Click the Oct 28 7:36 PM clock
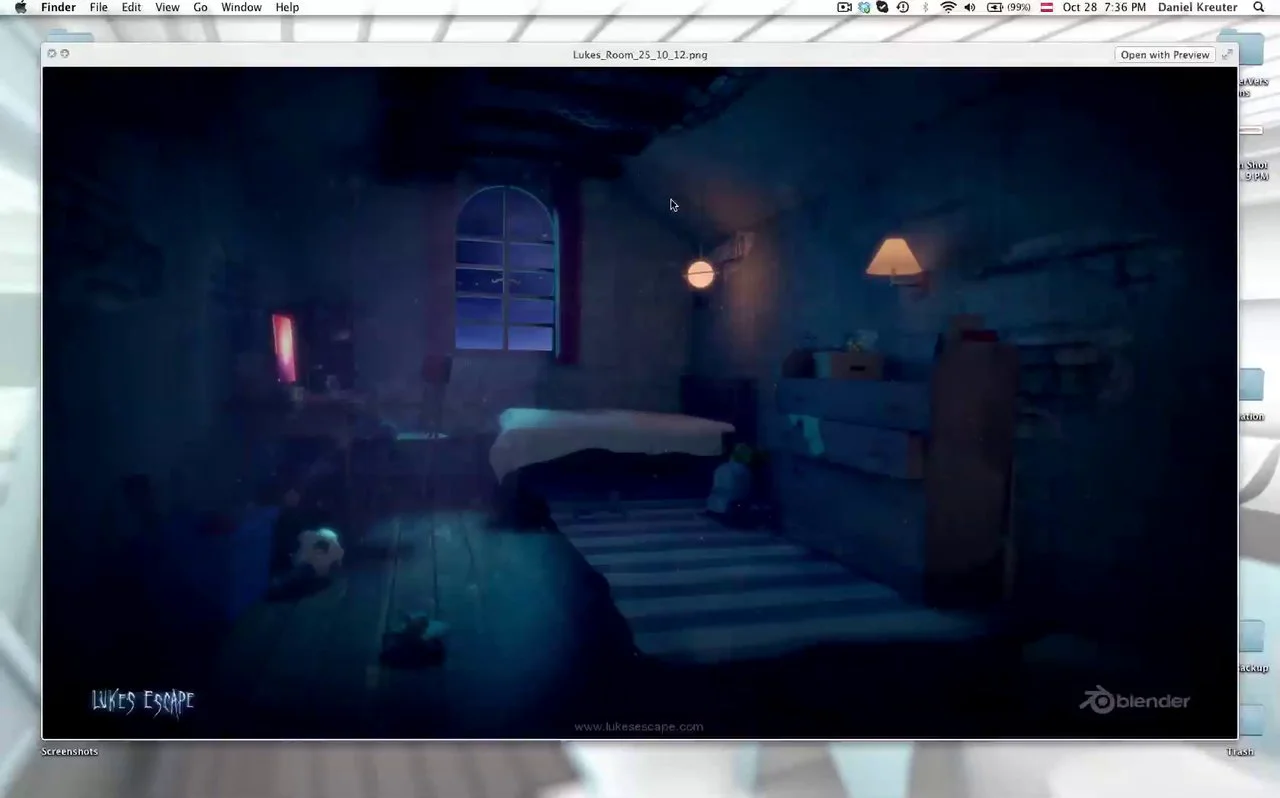The width and height of the screenshot is (1280, 798). [1104, 7]
